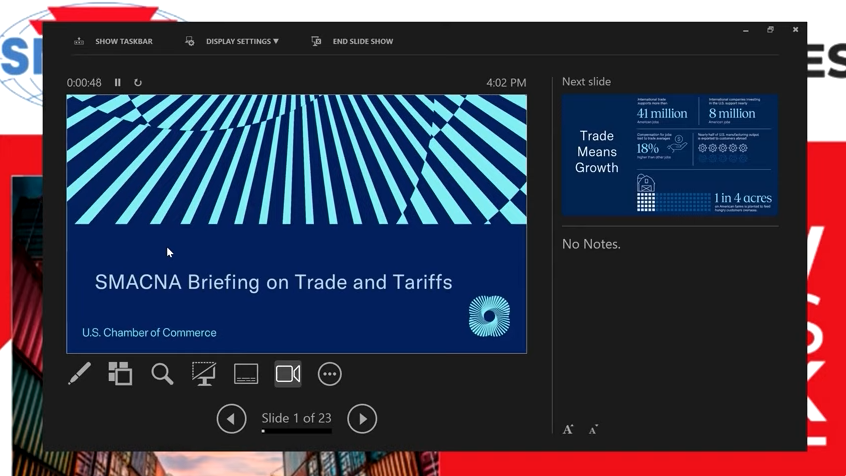
Task: Click the clock reading 4:02 PM
Action: (x=506, y=83)
